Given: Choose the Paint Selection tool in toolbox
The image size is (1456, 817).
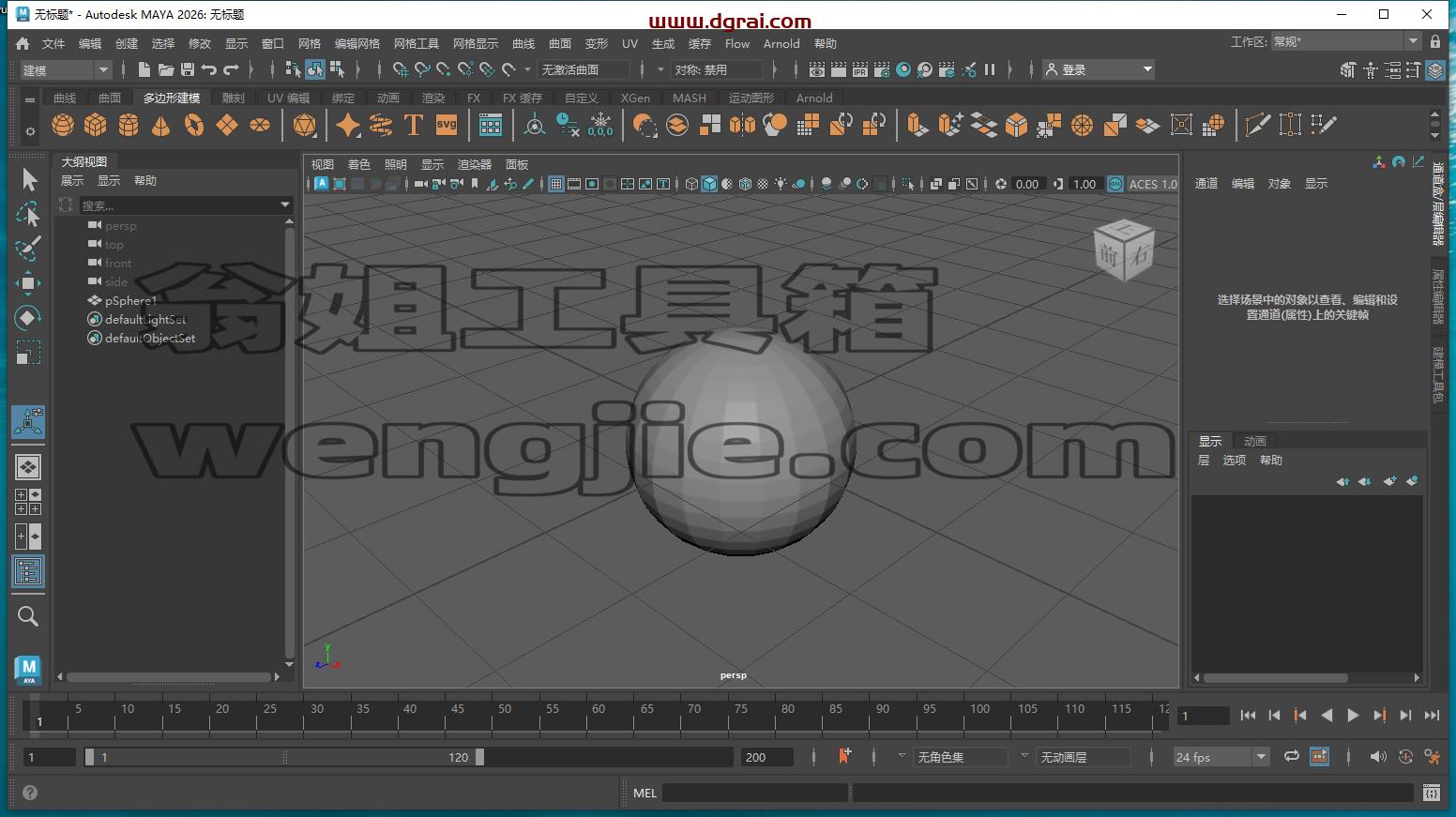Looking at the screenshot, I should (x=28, y=249).
